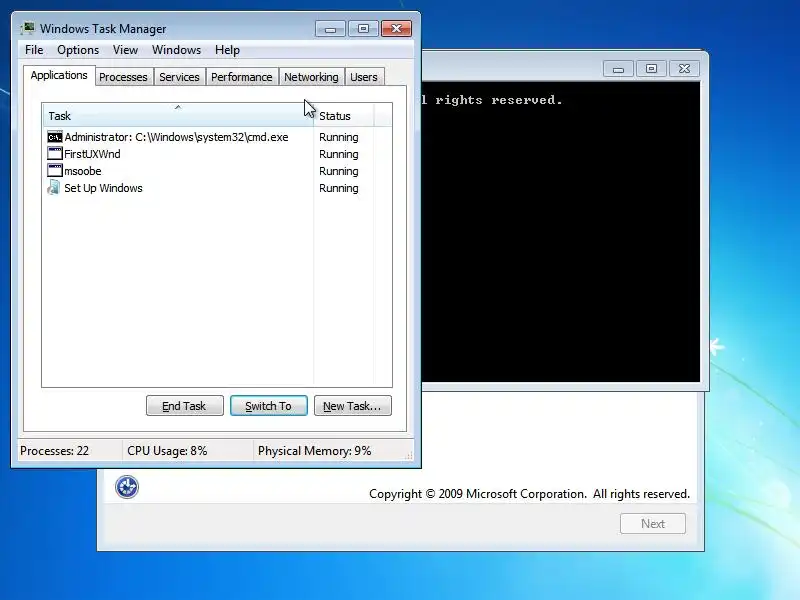Click the End Task button
800x600 pixels.
click(185, 406)
